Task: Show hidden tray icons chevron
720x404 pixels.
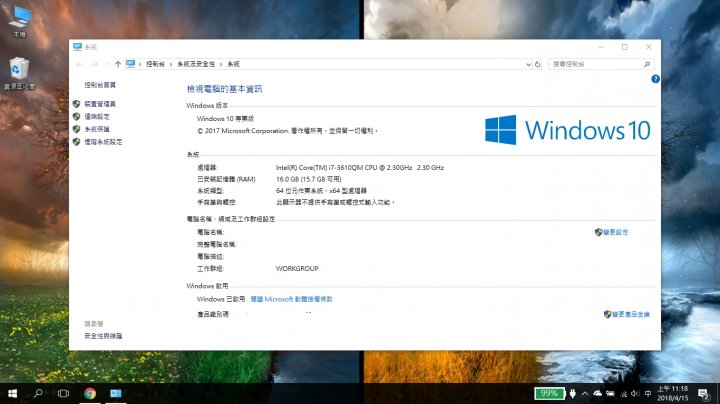Action: 585,393
